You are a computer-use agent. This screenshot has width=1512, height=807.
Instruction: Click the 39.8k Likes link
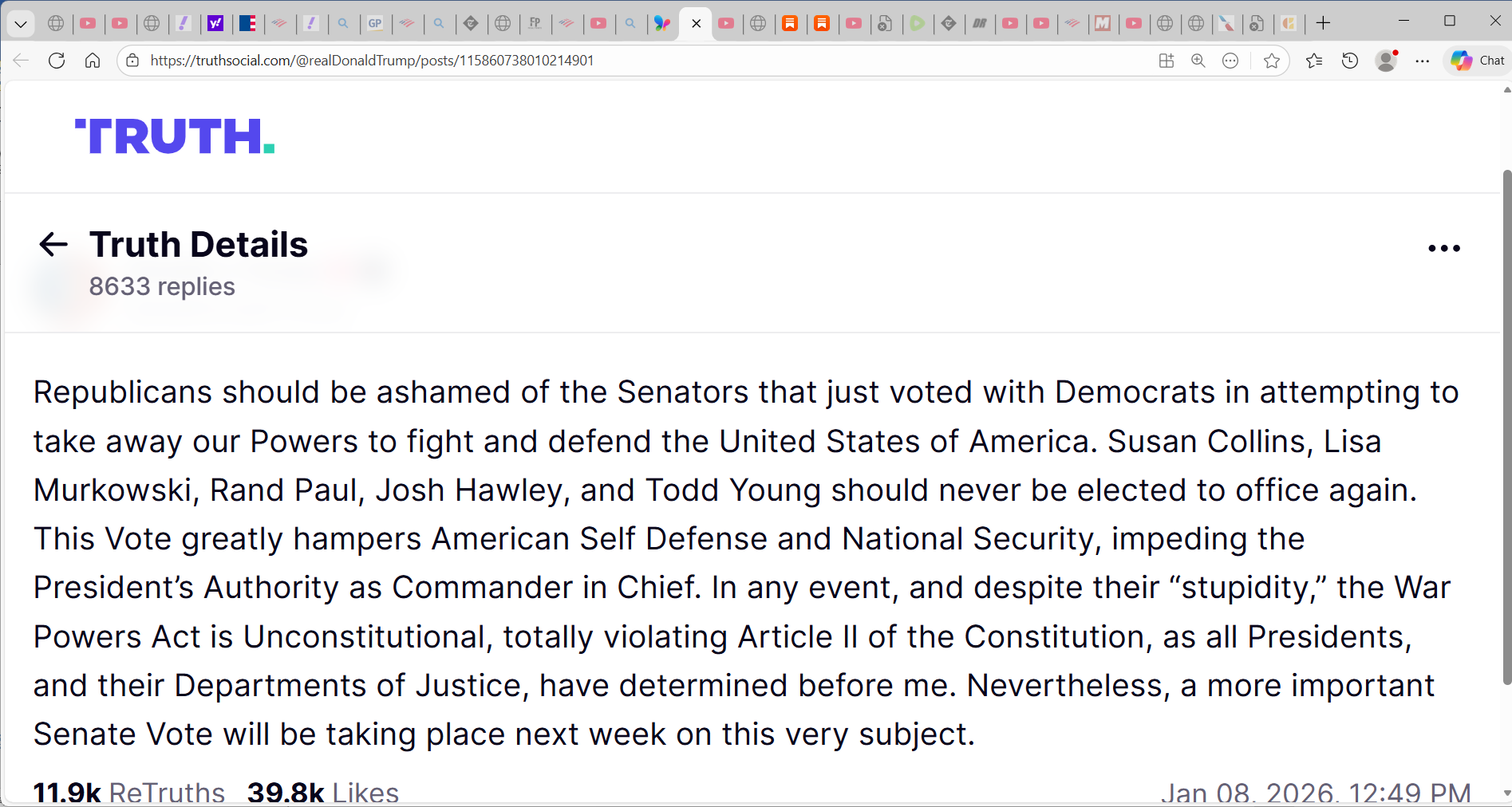[322, 791]
